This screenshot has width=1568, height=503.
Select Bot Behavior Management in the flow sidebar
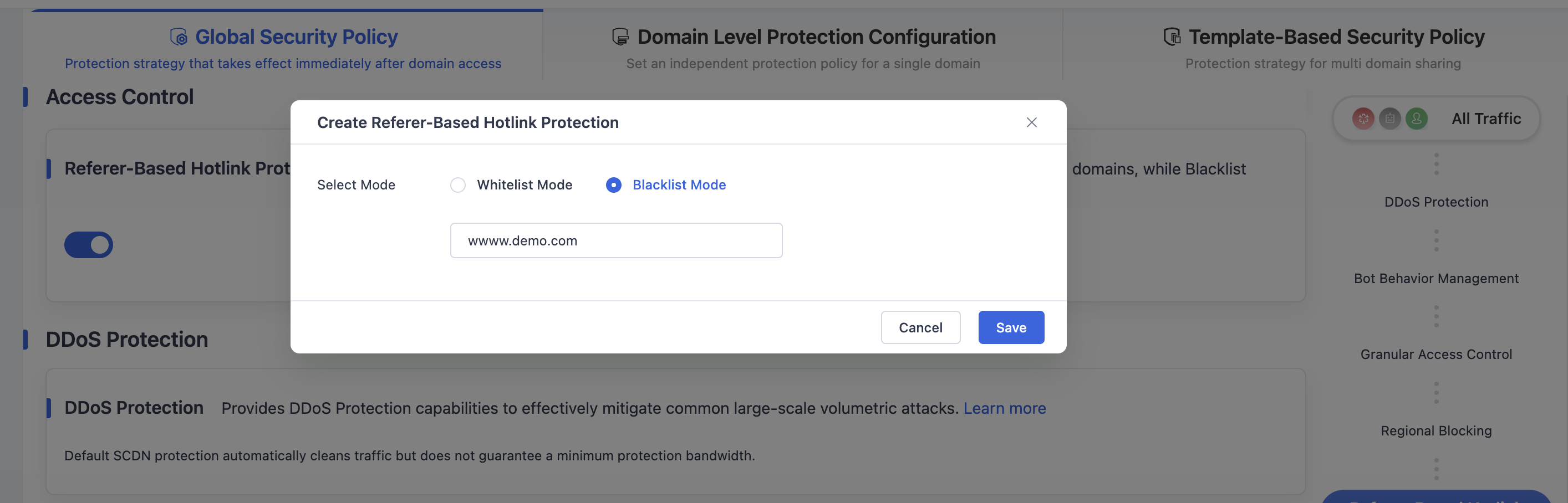(x=1436, y=278)
